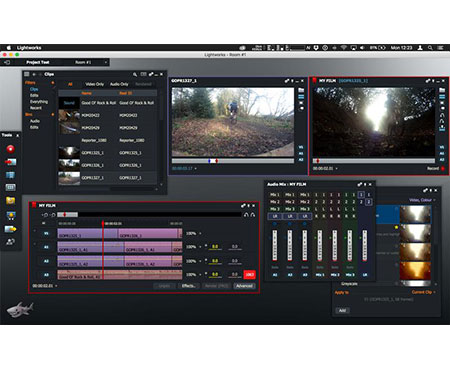Expand the Bins section in the Clips sidebar

[x=52, y=115]
